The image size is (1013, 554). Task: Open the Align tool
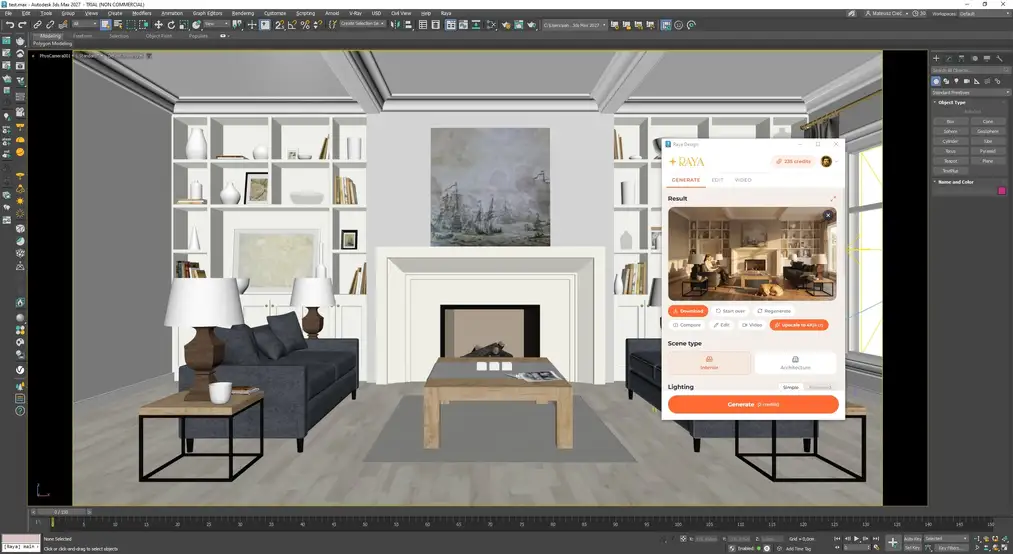pyautogui.click(x=408, y=25)
